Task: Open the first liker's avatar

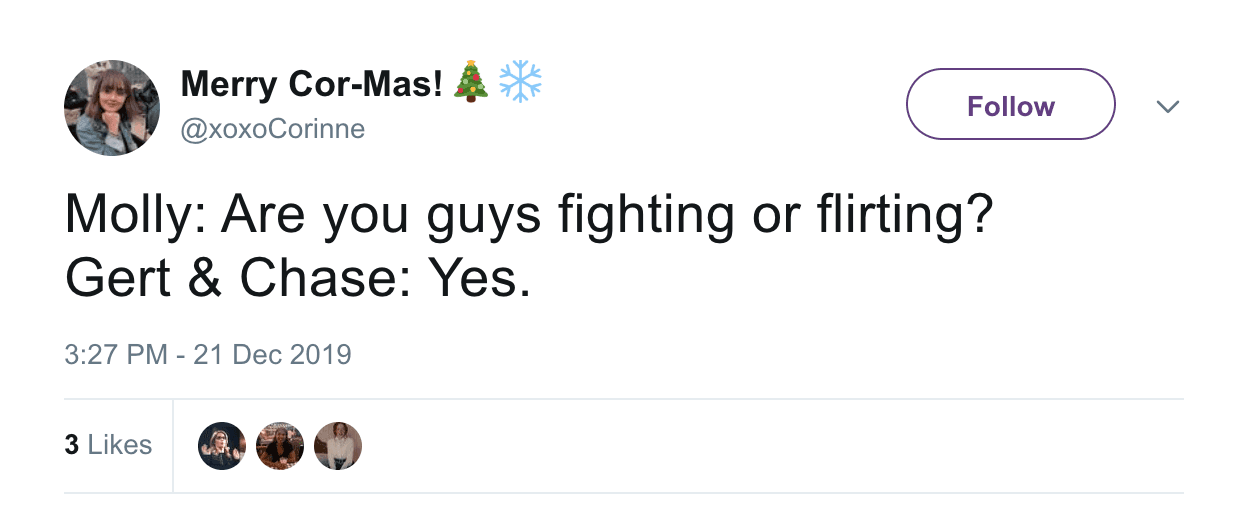Action: click(x=222, y=445)
